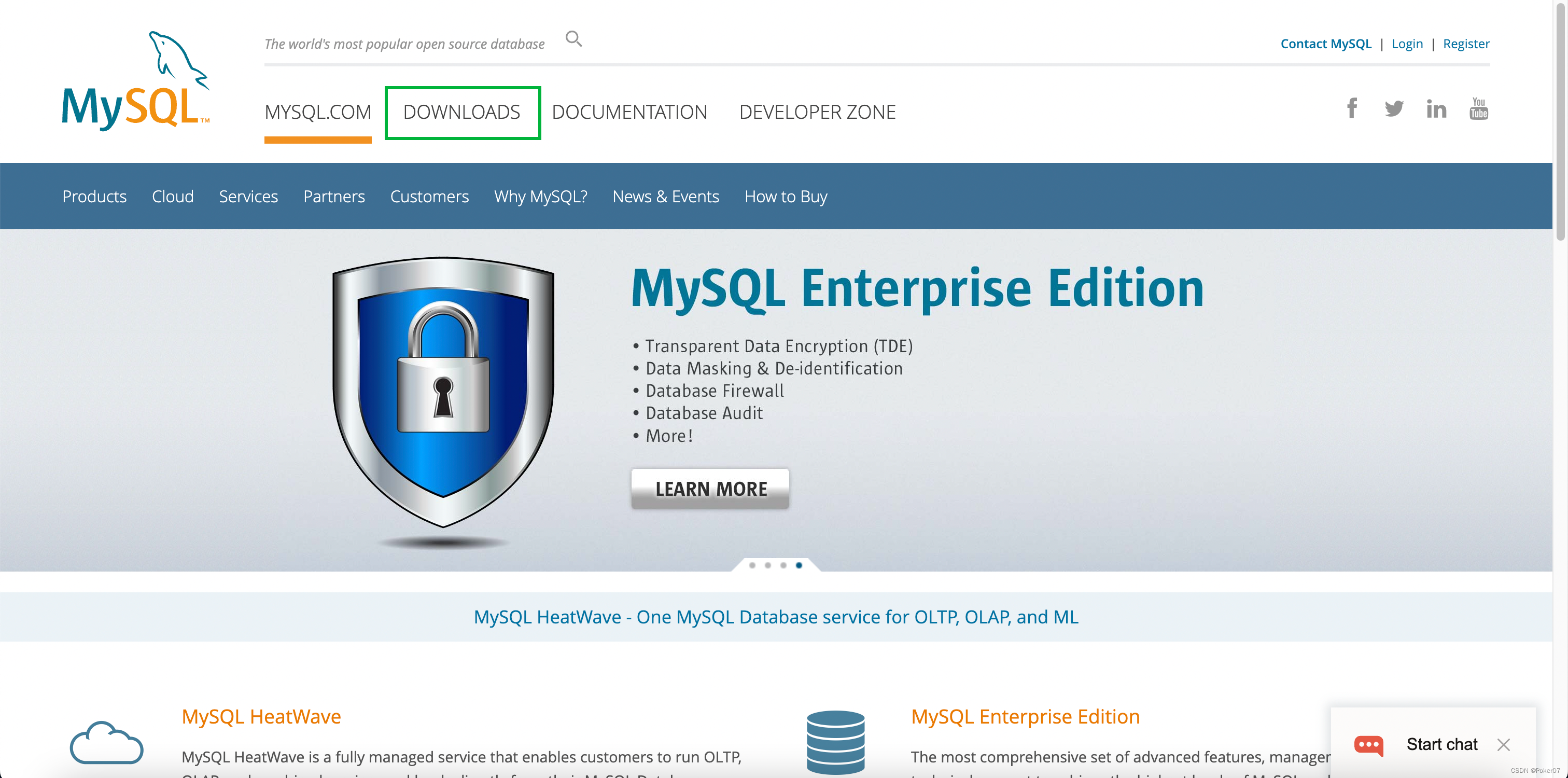Open the Partners menu

(x=334, y=196)
